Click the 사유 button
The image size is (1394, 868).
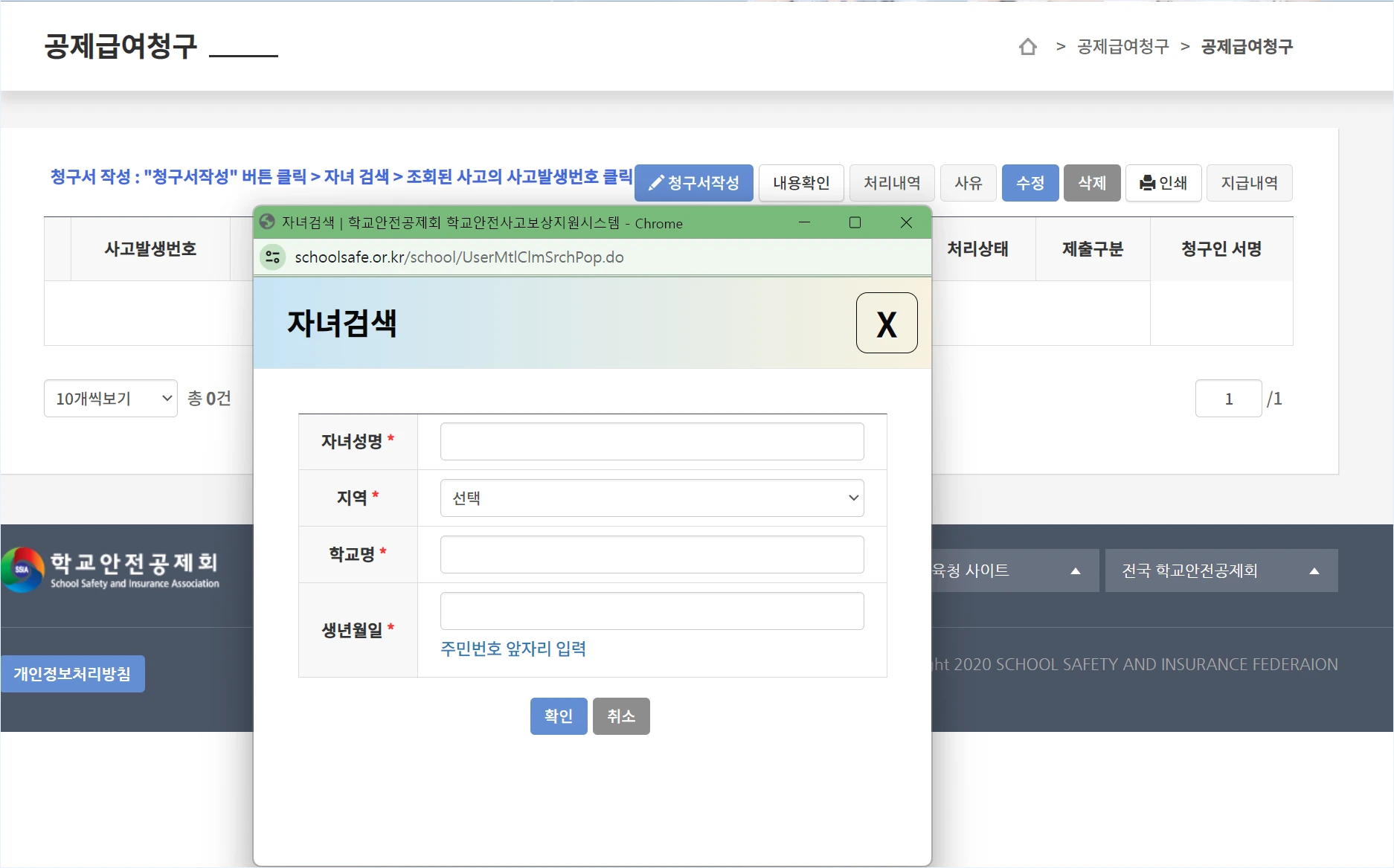point(969,183)
